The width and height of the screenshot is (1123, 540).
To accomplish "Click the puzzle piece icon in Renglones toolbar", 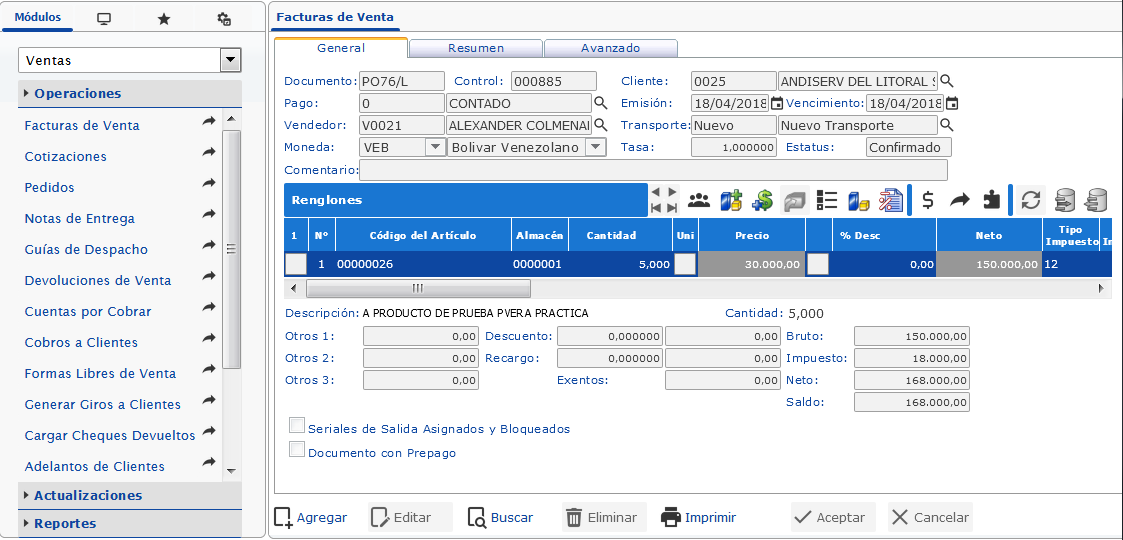I will [991, 200].
